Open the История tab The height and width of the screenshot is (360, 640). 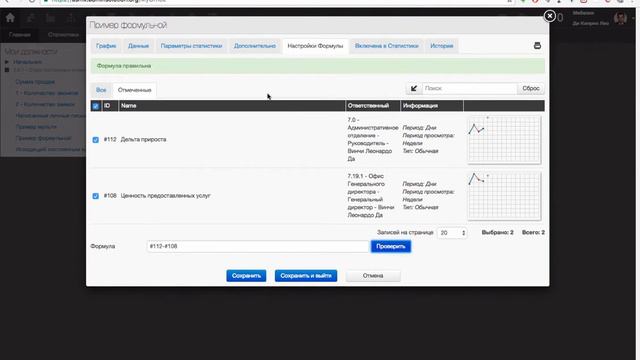pyautogui.click(x=442, y=46)
